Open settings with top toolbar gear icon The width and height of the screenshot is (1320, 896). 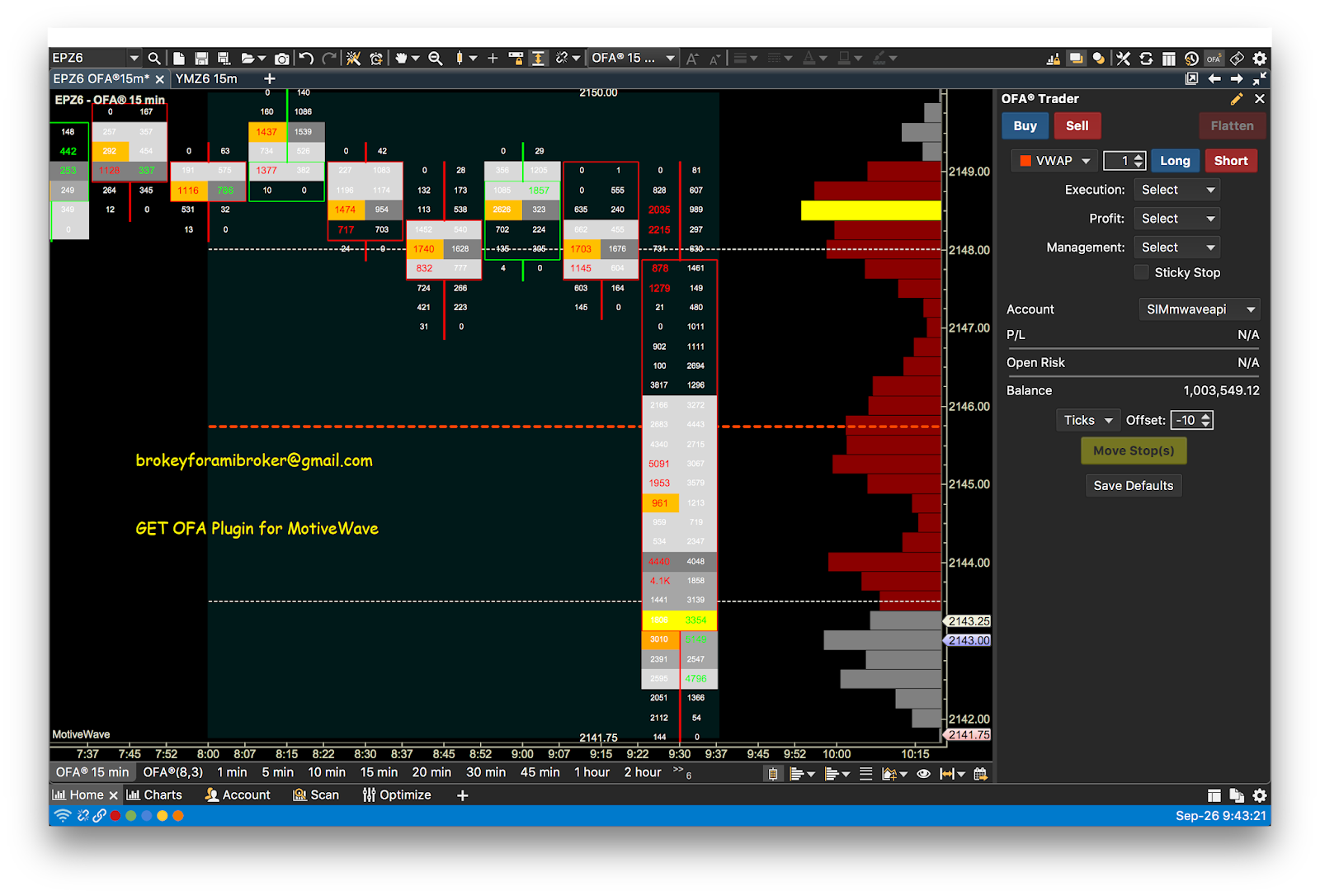1260,58
